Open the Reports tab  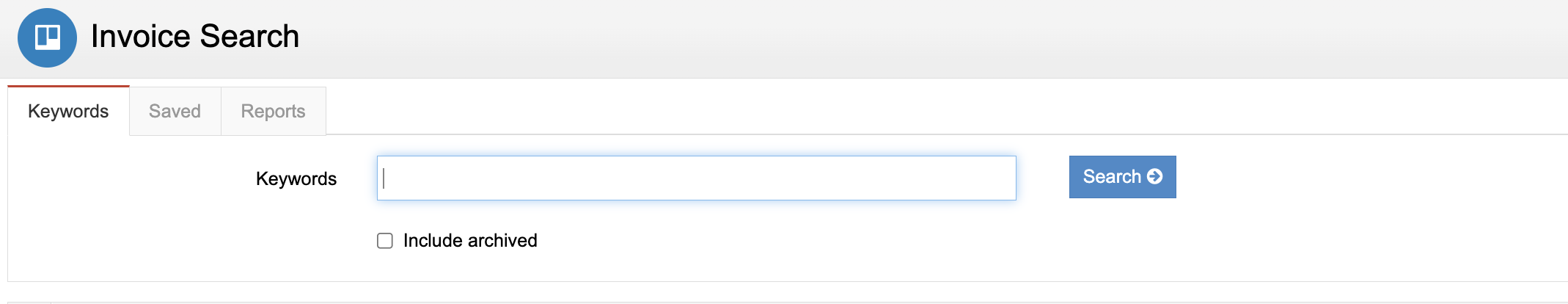273,111
